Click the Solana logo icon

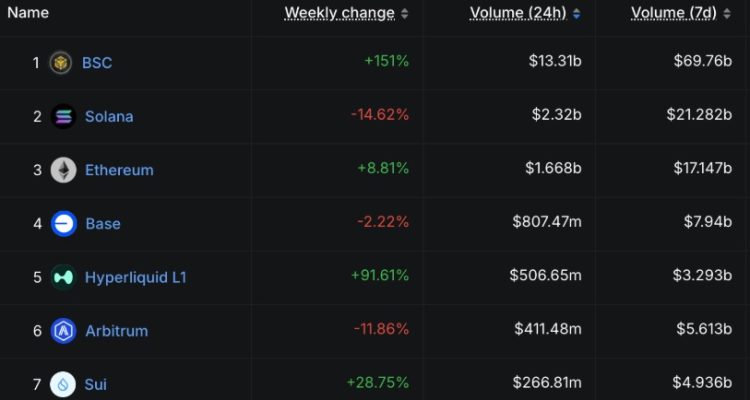click(63, 116)
